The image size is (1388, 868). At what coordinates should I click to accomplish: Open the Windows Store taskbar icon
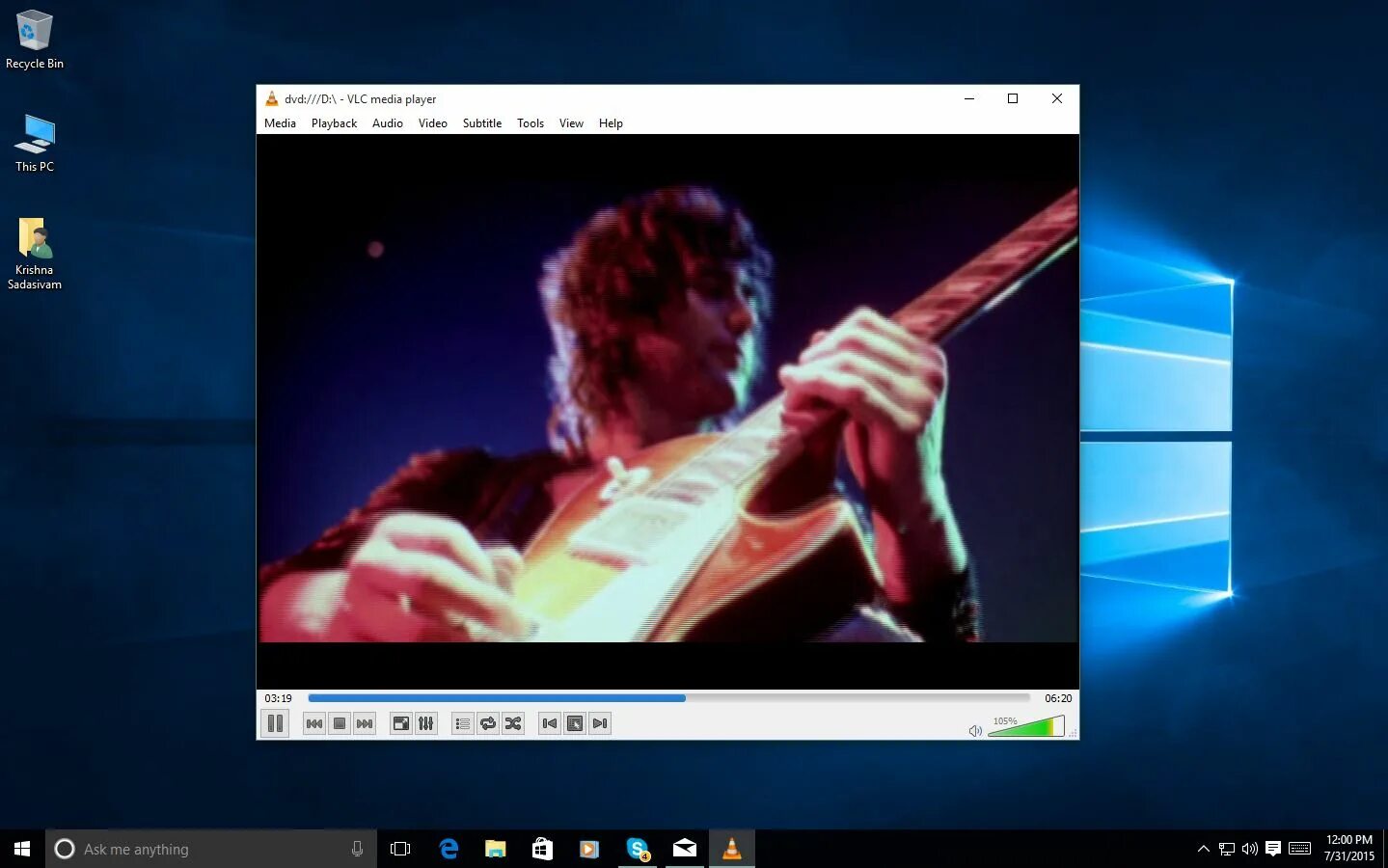(x=542, y=849)
